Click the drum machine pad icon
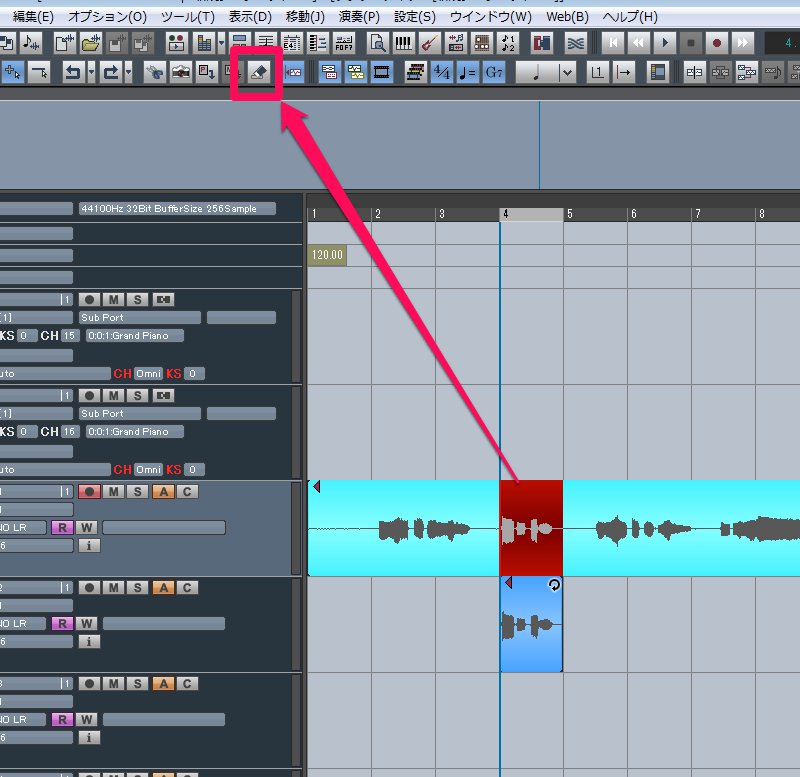Image resolution: width=800 pixels, height=777 pixels. pos(482,43)
